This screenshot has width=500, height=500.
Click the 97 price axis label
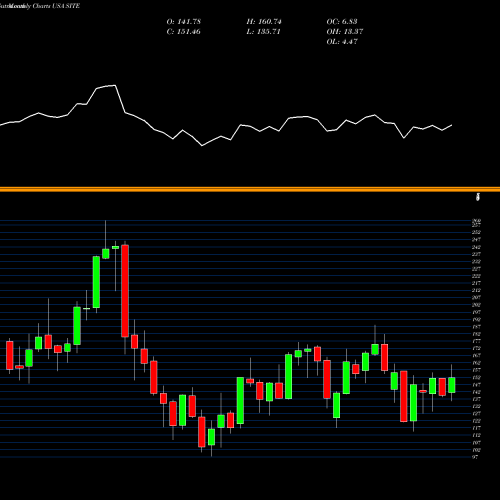point(475,457)
